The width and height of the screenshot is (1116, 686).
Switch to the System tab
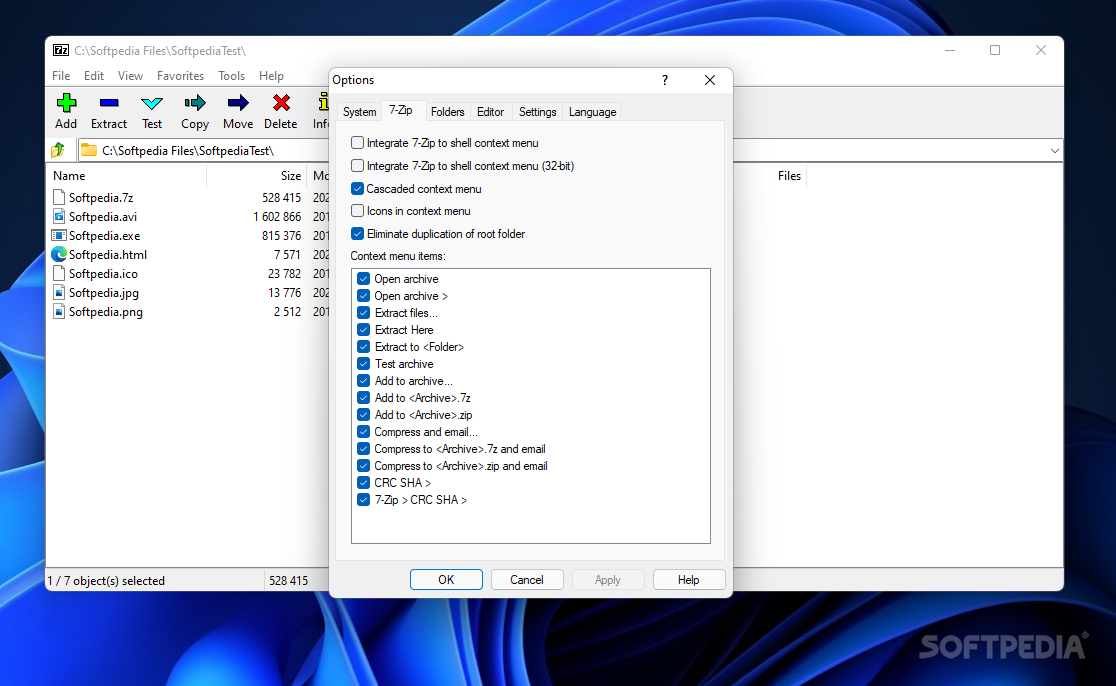click(x=359, y=112)
